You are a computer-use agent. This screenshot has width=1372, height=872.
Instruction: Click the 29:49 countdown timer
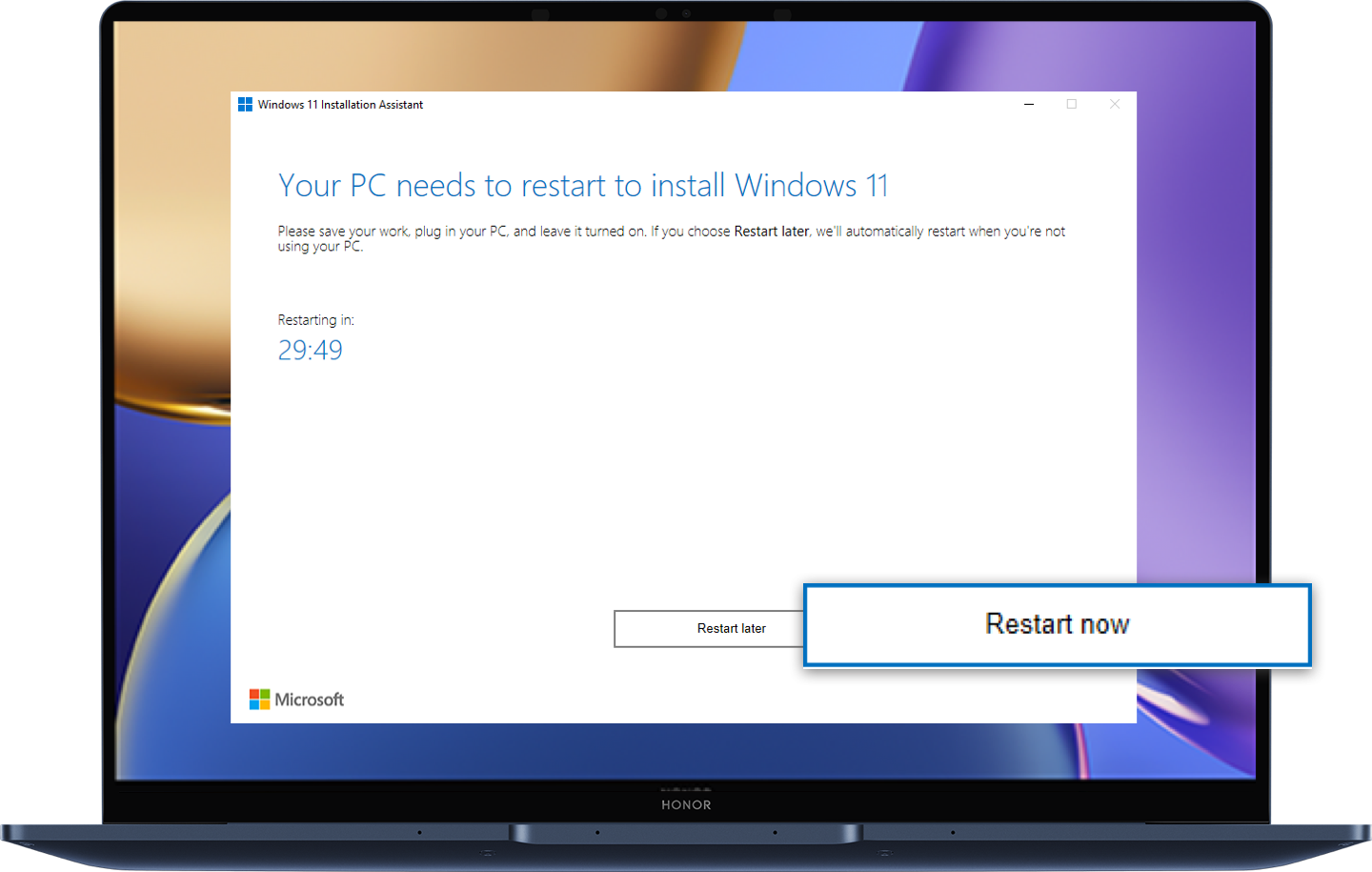[311, 350]
